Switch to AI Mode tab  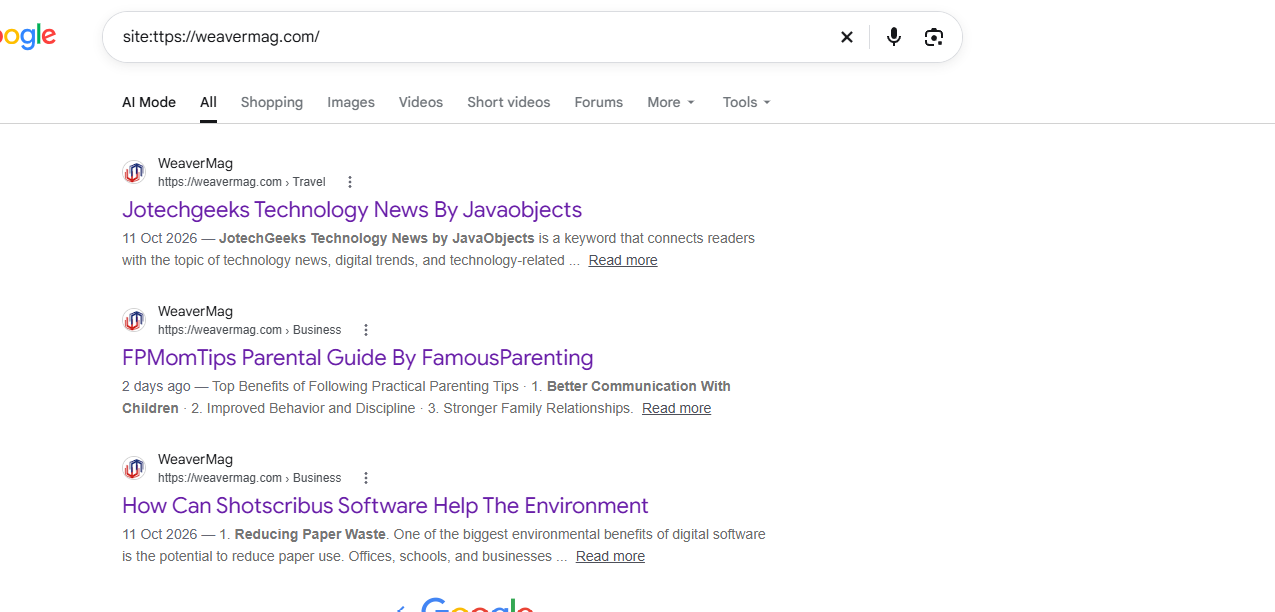149,102
